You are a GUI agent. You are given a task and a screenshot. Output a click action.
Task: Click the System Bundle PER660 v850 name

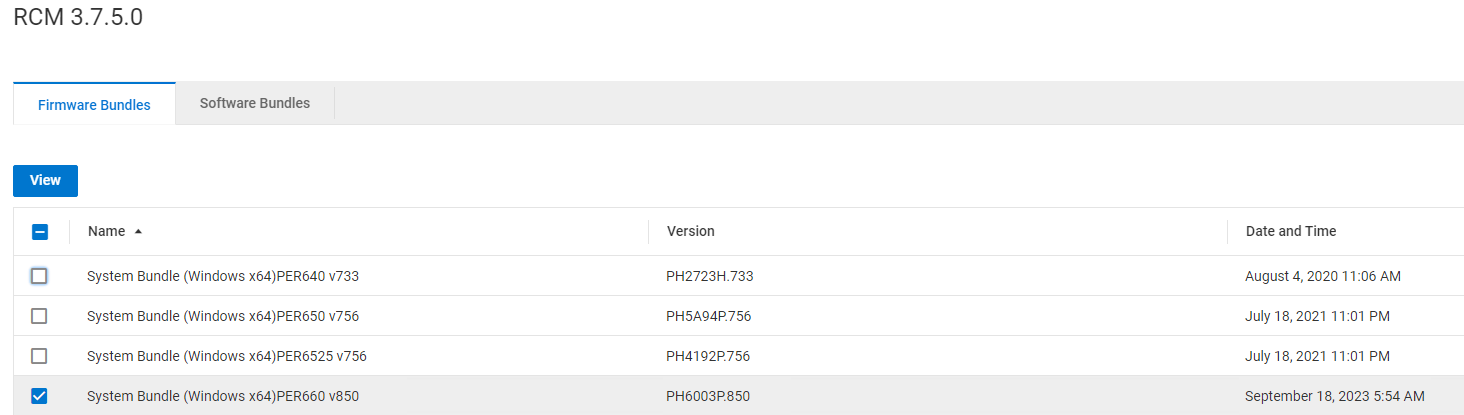(222, 396)
